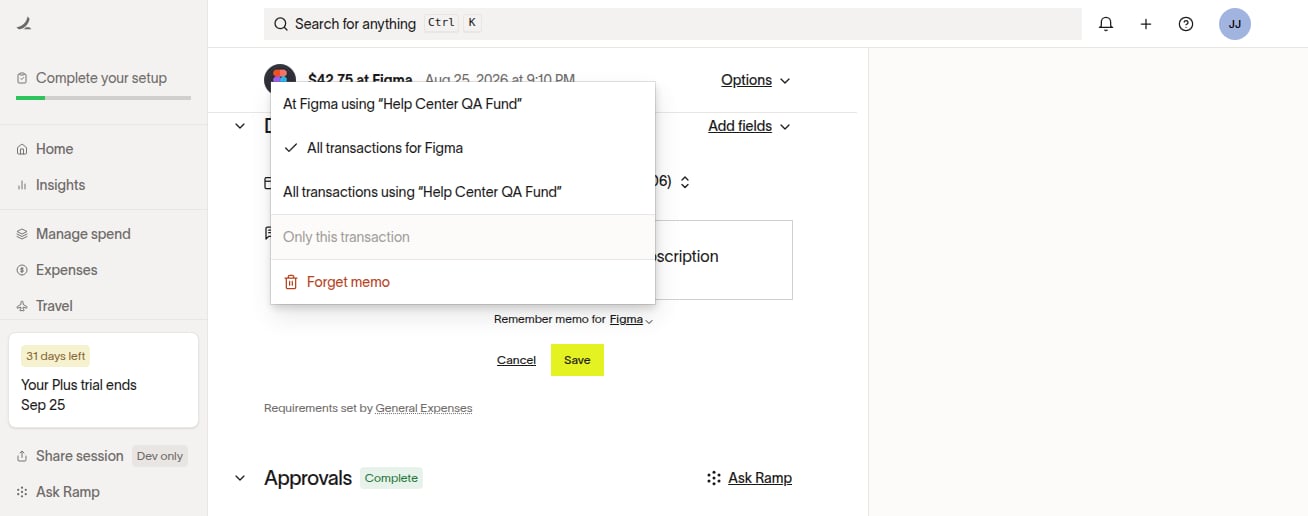
Task: Open the help question mark icon
Action: point(1186,24)
